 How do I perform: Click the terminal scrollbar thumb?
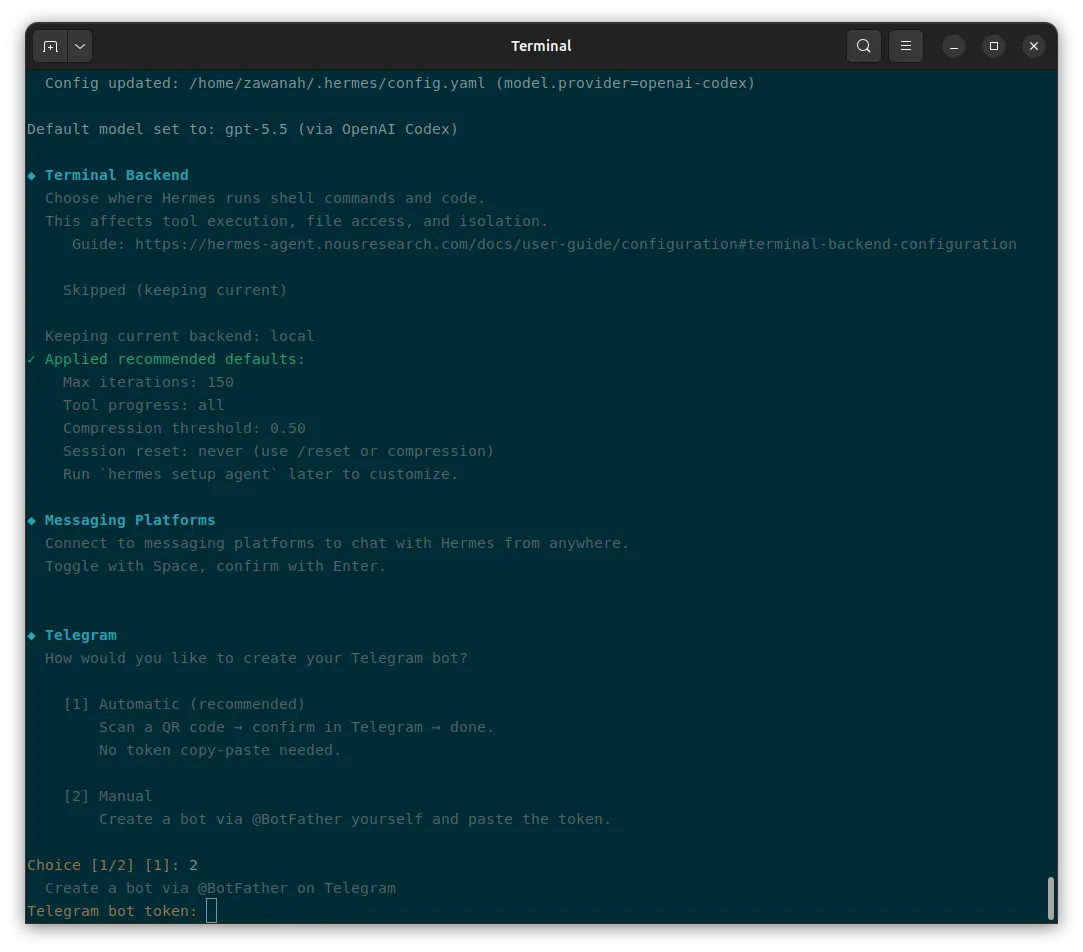[x=1051, y=897]
